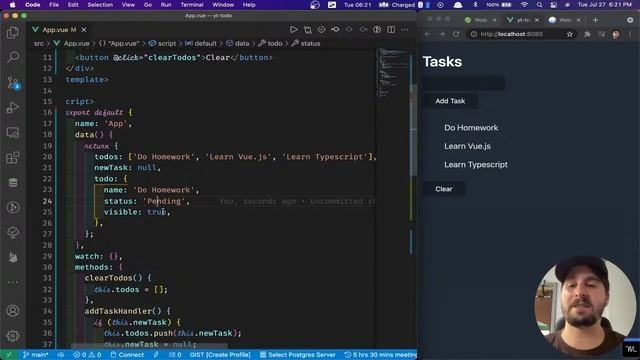Click the Learn Typescript task item

tap(476, 164)
